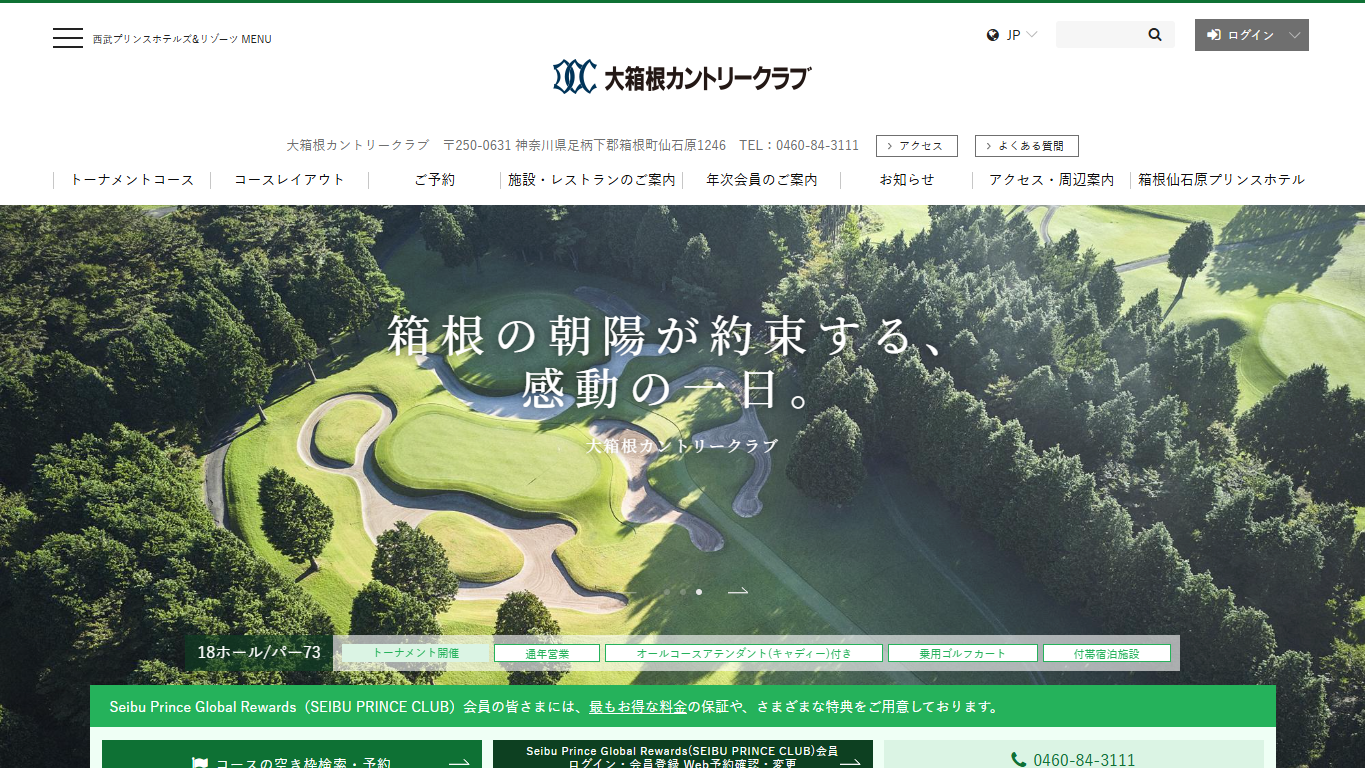
Task: Open the hamburger menu icon
Action: pos(68,38)
